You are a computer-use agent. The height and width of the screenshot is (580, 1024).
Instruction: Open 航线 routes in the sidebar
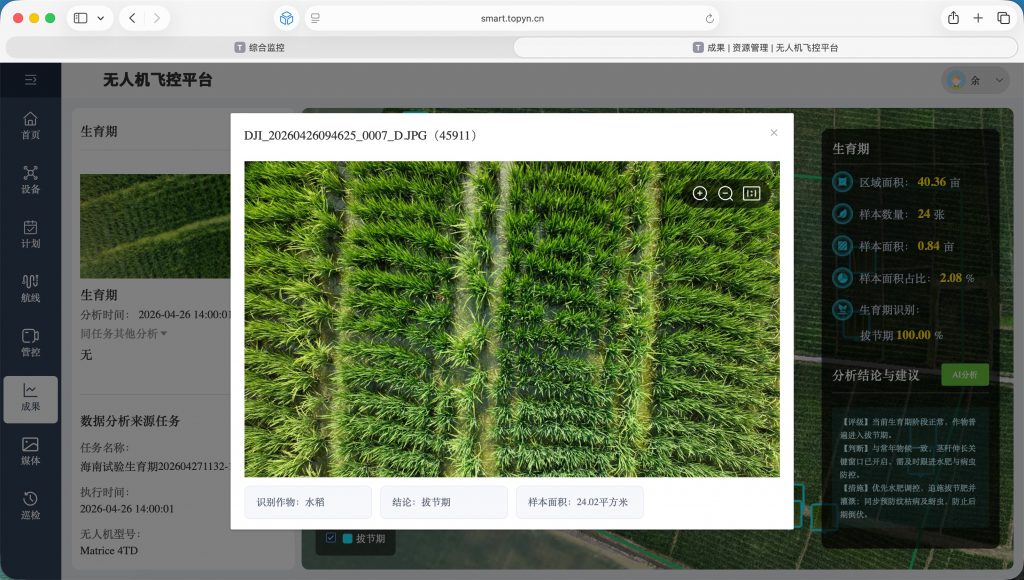(x=31, y=288)
